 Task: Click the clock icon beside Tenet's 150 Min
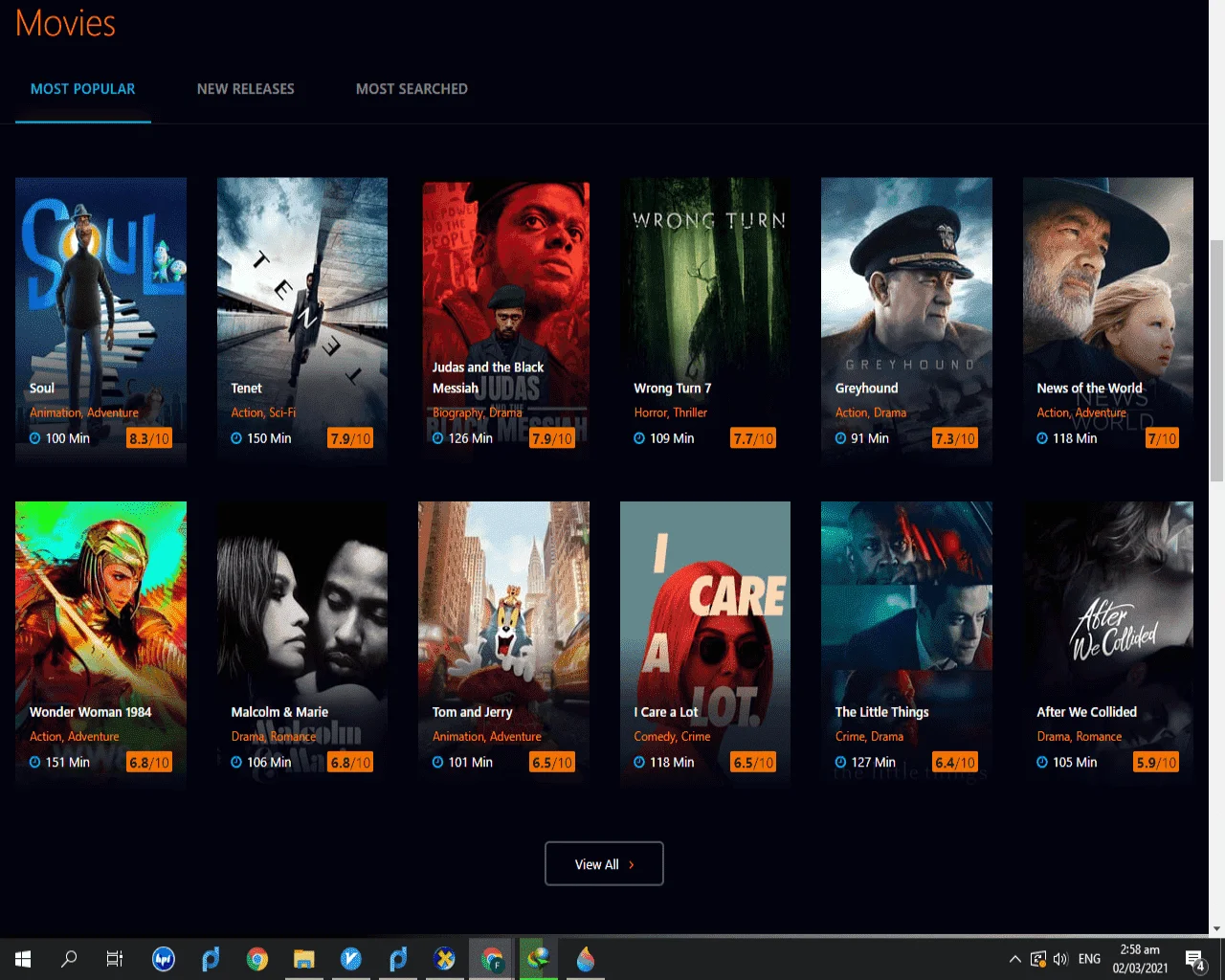(x=236, y=438)
